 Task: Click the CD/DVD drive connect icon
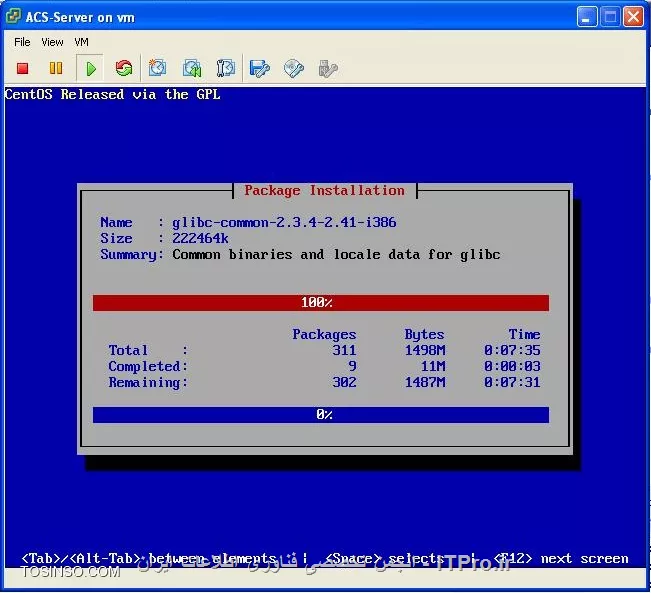click(x=294, y=68)
